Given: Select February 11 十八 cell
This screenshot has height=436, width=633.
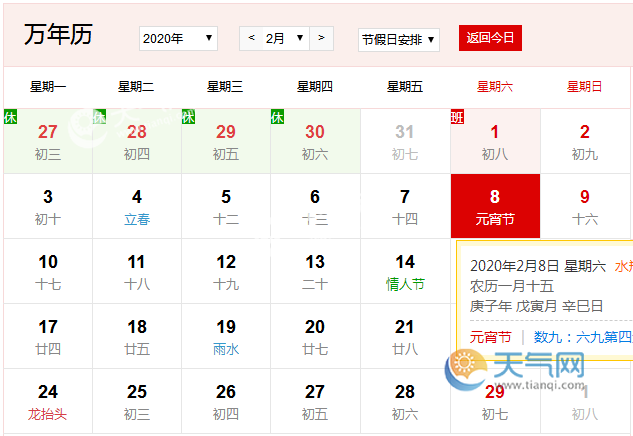Looking at the screenshot, I should click(x=137, y=271).
